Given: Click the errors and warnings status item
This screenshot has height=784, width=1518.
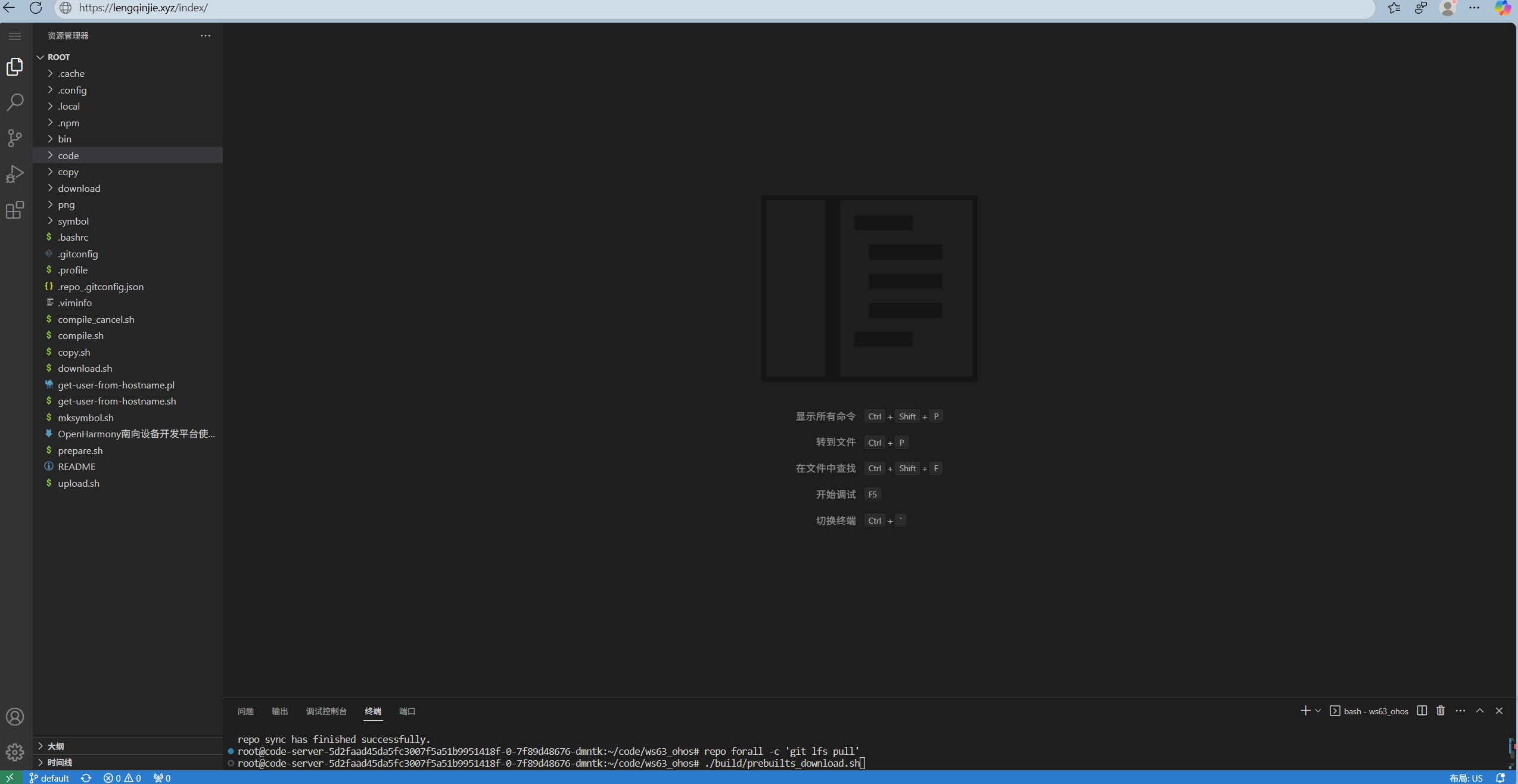Looking at the screenshot, I should pyautogui.click(x=122, y=778).
